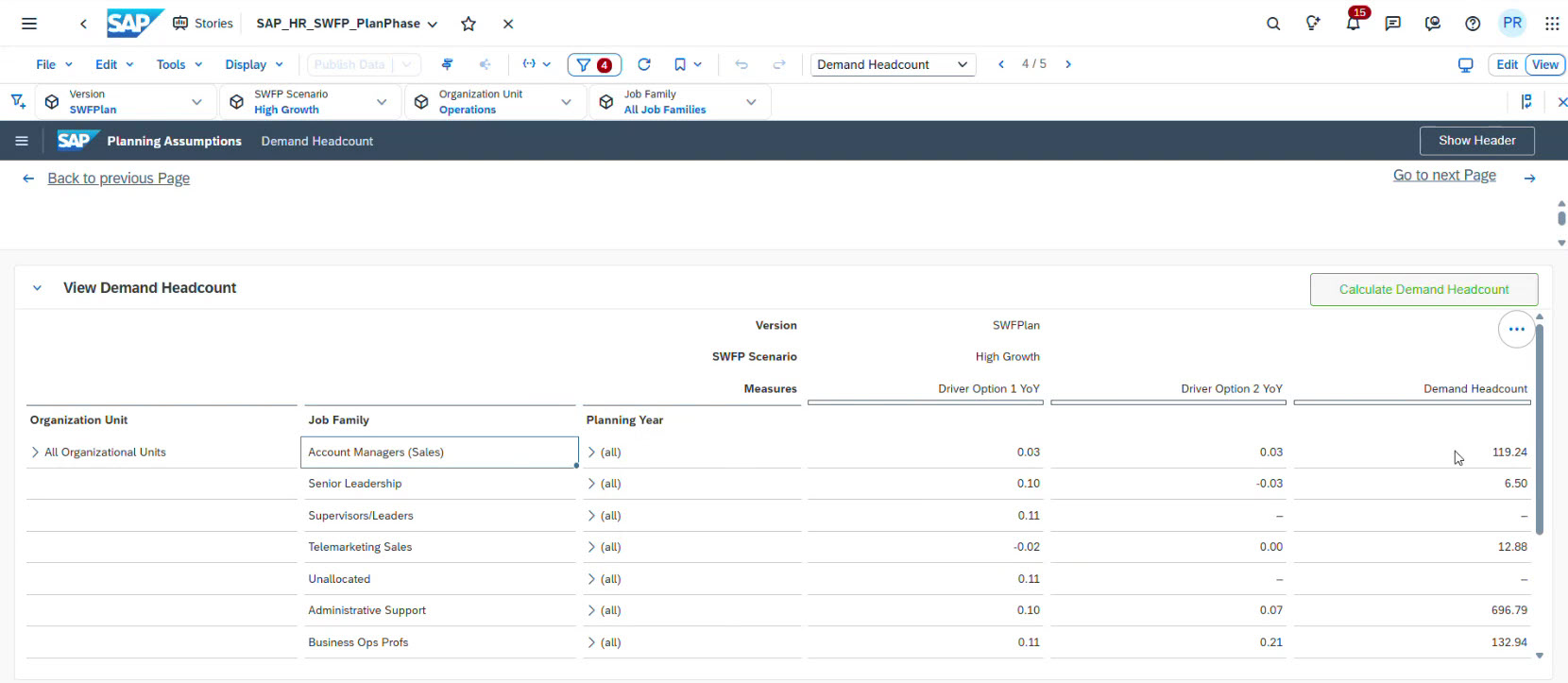Click the search magnifier icon
1568x683 pixels.
point(1273,24)
